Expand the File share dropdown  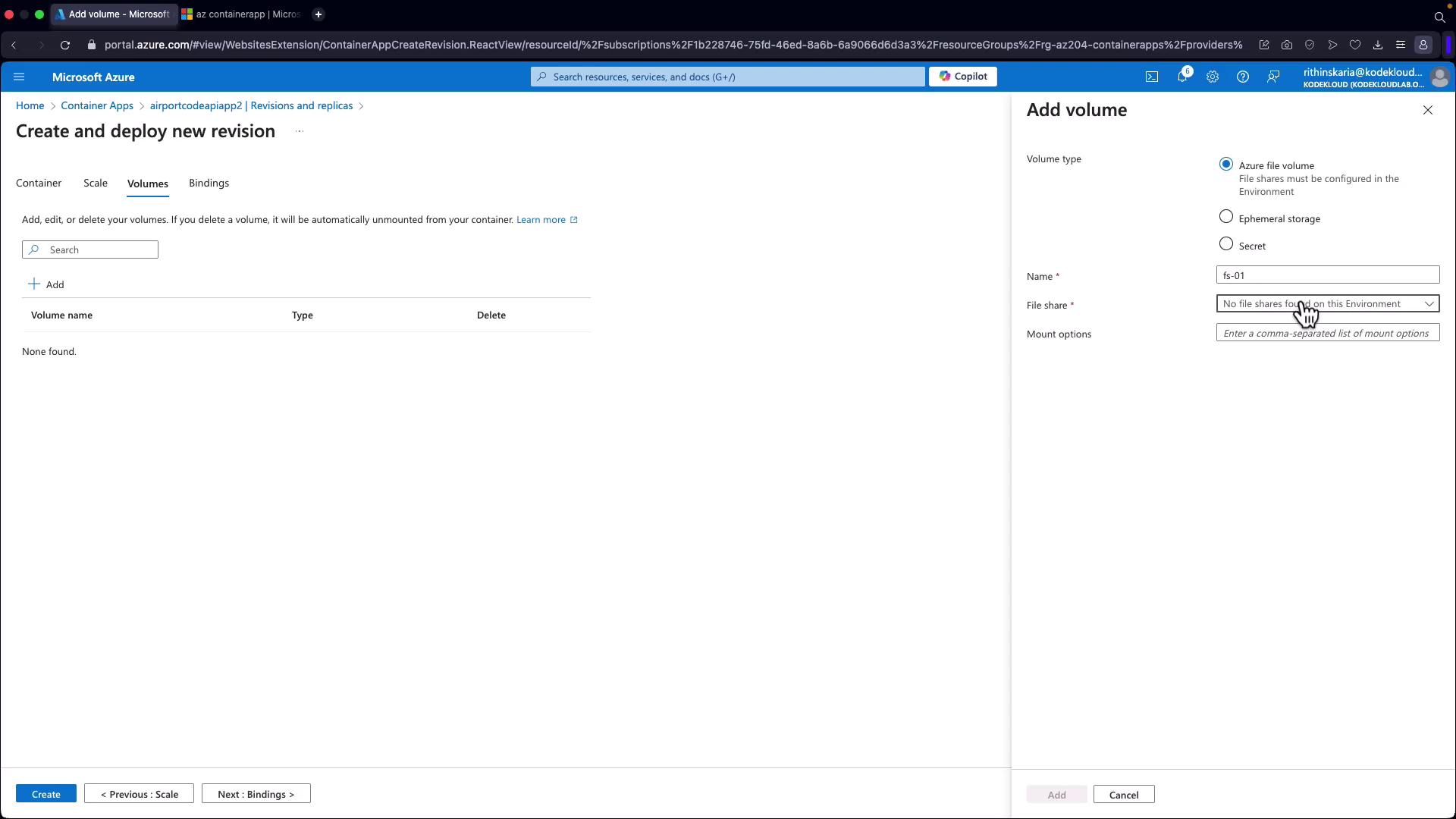[x=1327, y=304]
